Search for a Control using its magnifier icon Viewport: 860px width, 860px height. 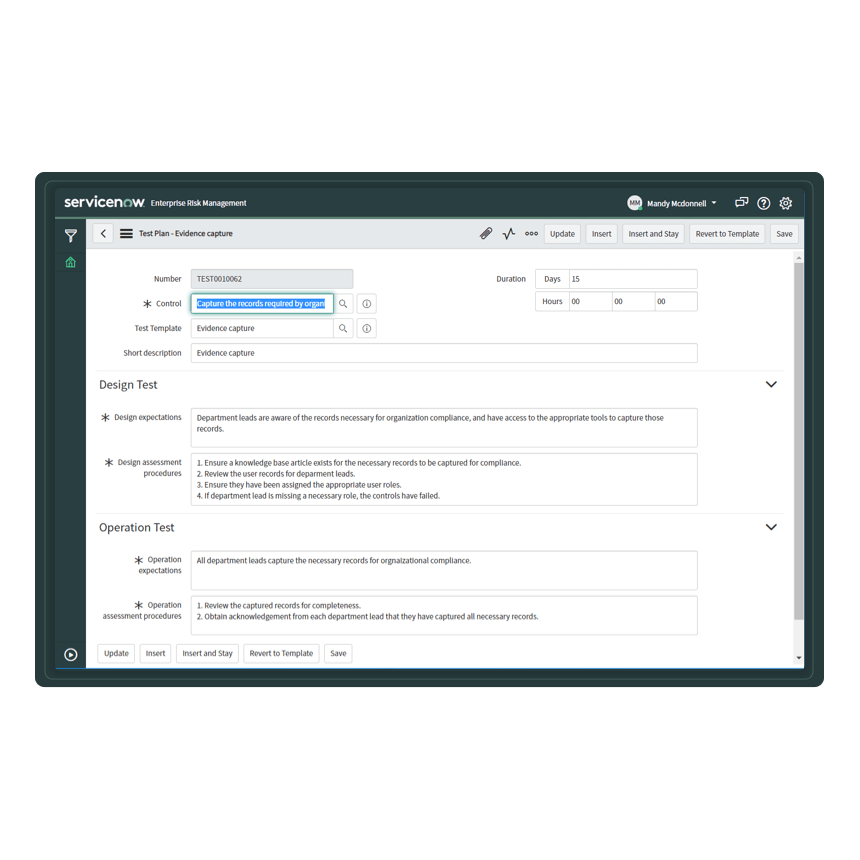(x=344, y=303)
